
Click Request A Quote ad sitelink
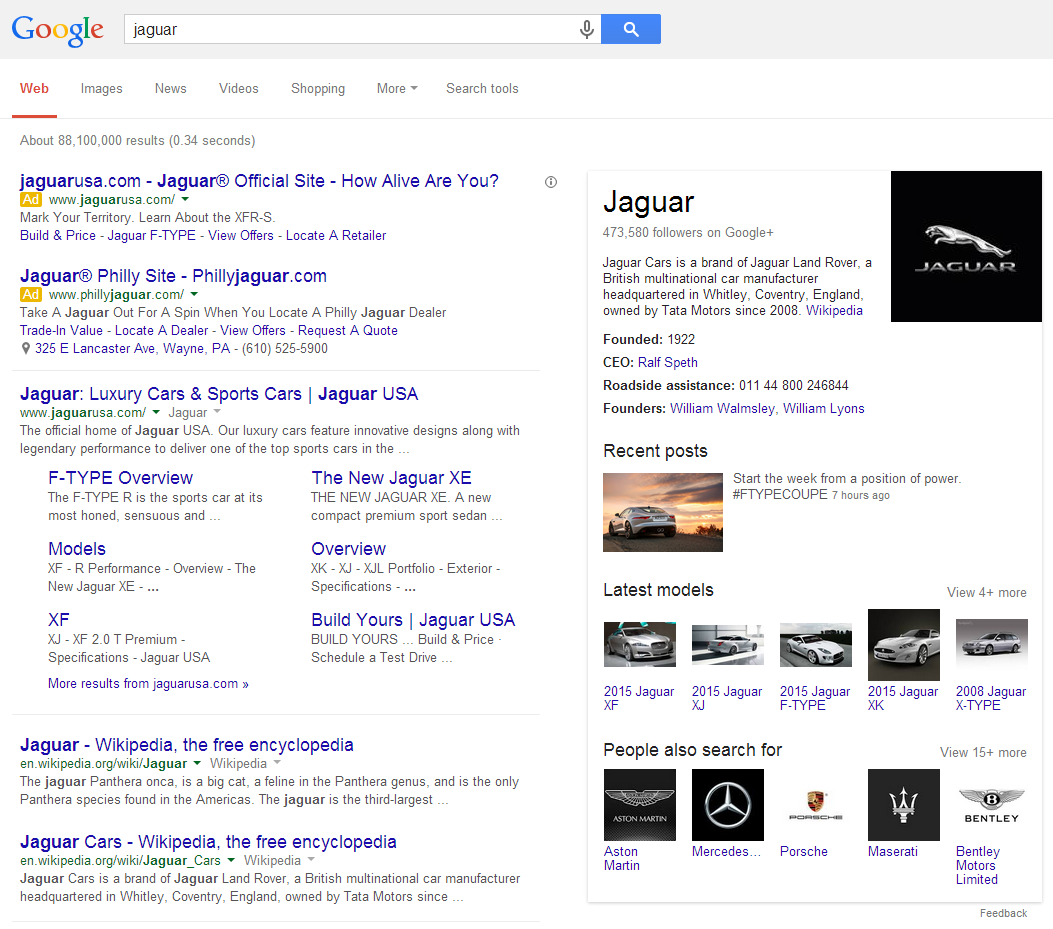[348, 330]
